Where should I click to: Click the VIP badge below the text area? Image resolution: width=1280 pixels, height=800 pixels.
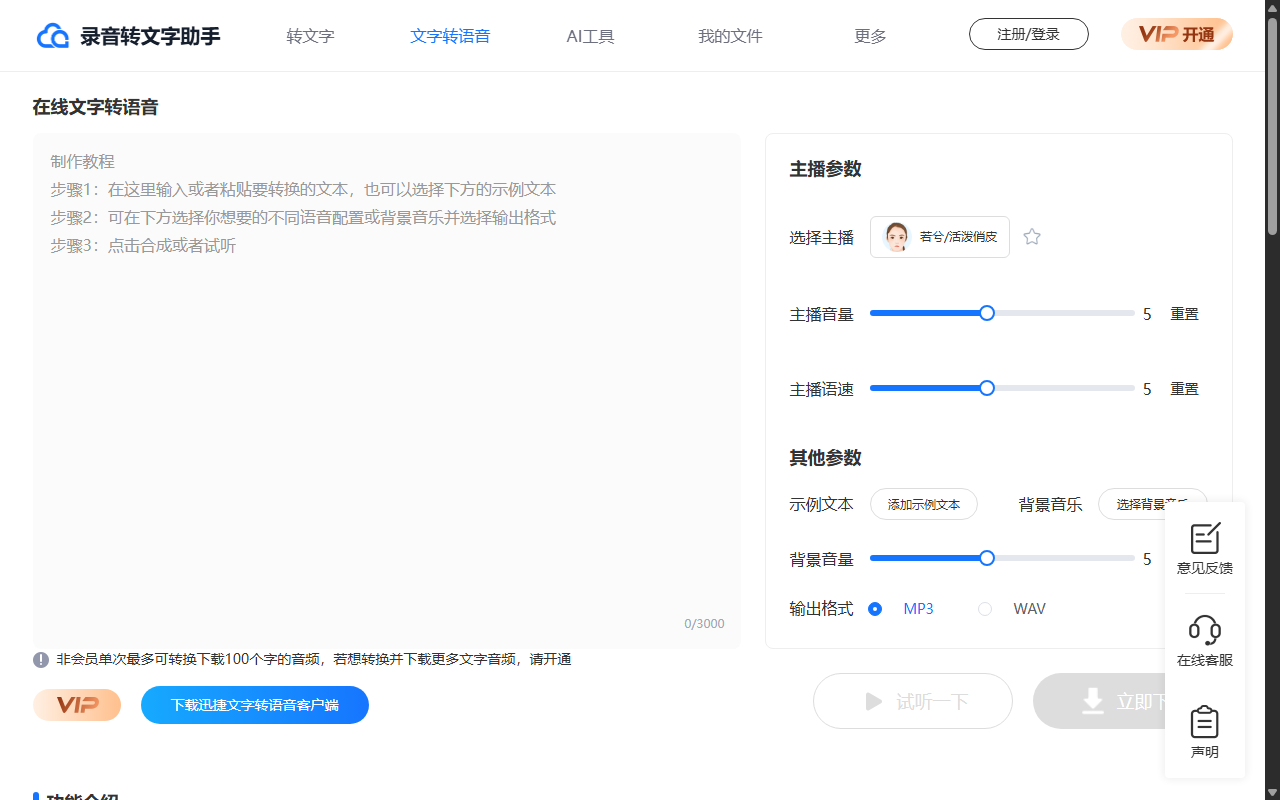pyautogui.click(x=77, y=705)
